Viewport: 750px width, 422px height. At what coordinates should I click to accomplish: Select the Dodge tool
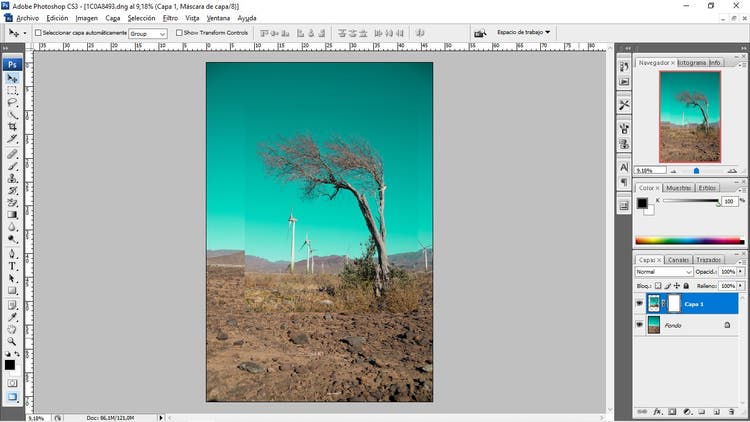(x=12, y=239)
